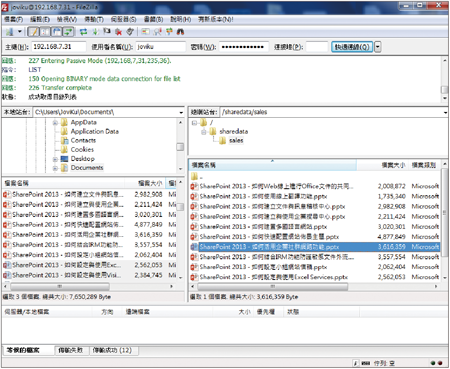The width and height of the screenshot is (450, 369).
Task: Click the username field showing joviku
Action: click(x=161, y=47)
